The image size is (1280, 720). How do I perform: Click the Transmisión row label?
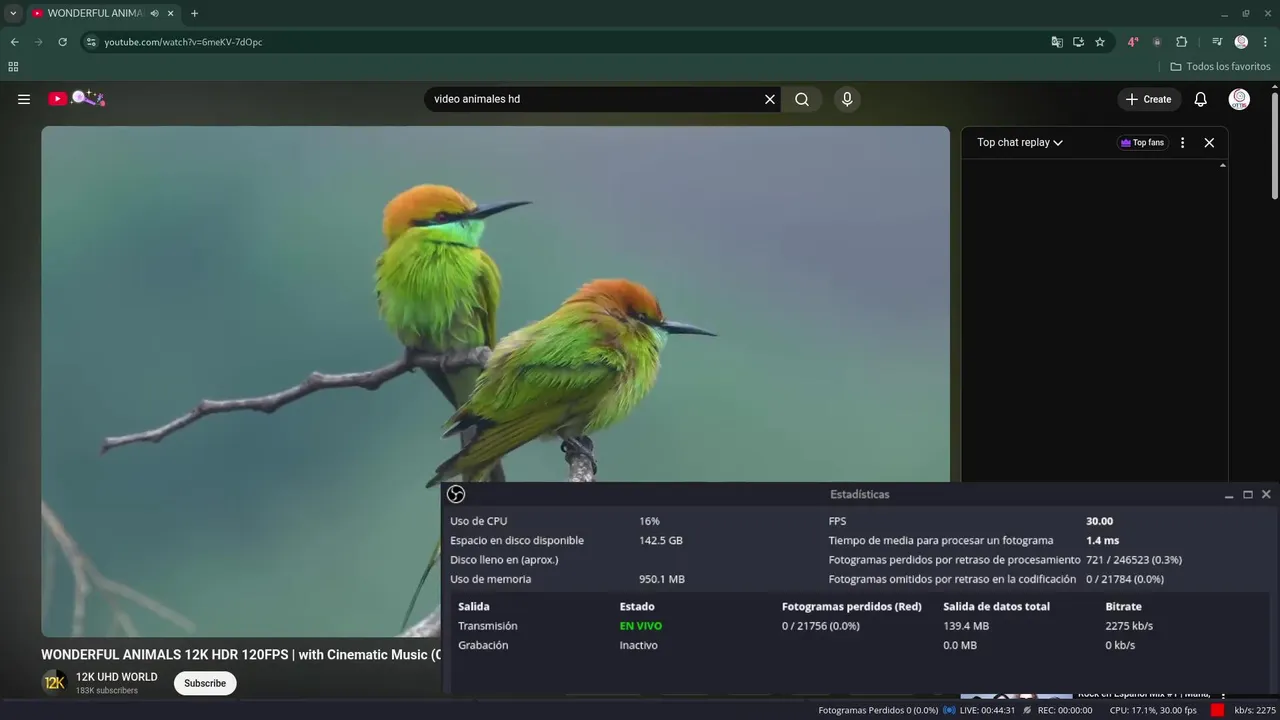point(488,626)
